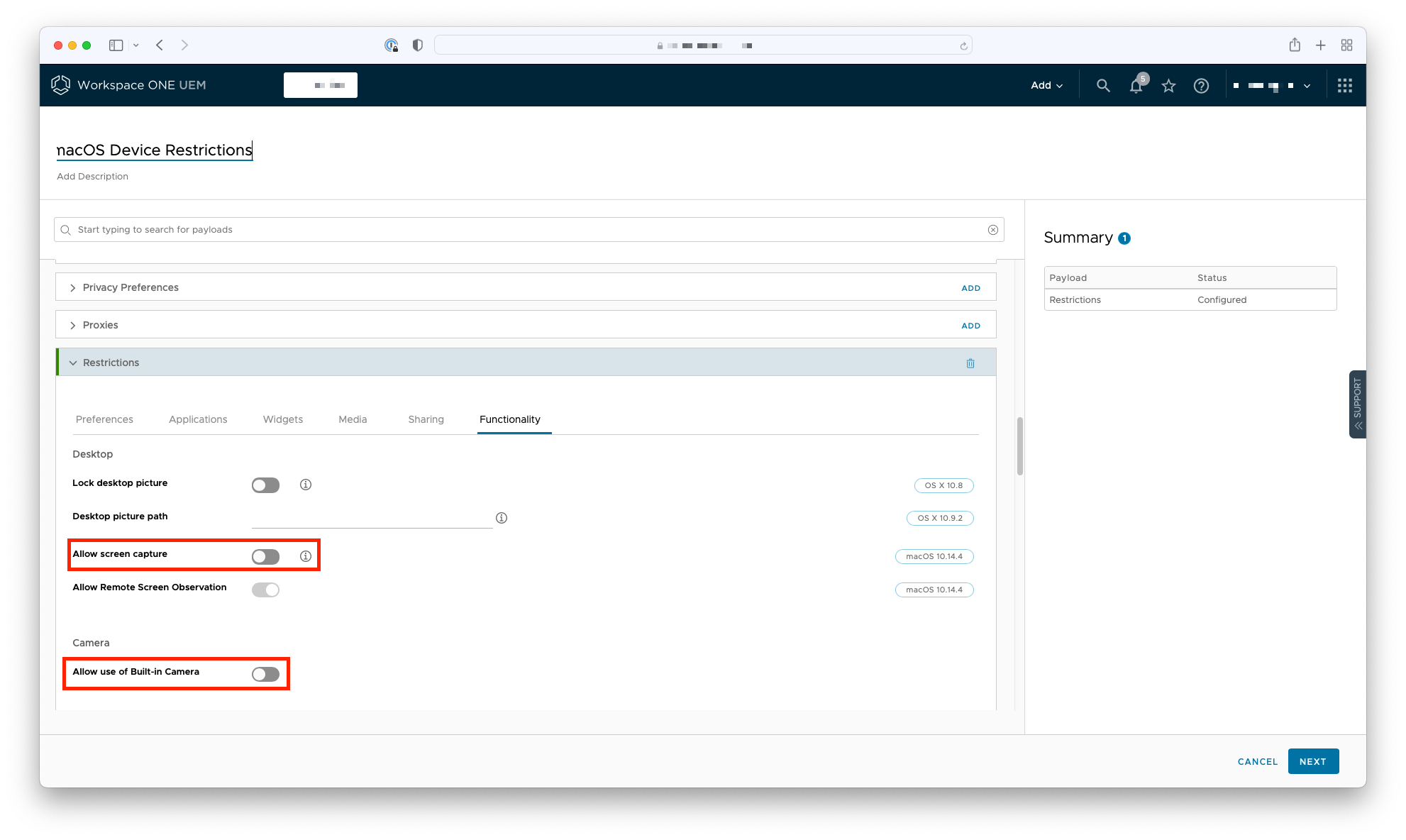Image resolution: width=1406 pixels, height=840 pixels.
Task: Switch on Lock desktop picture
Action: click(x=265, y=485)
